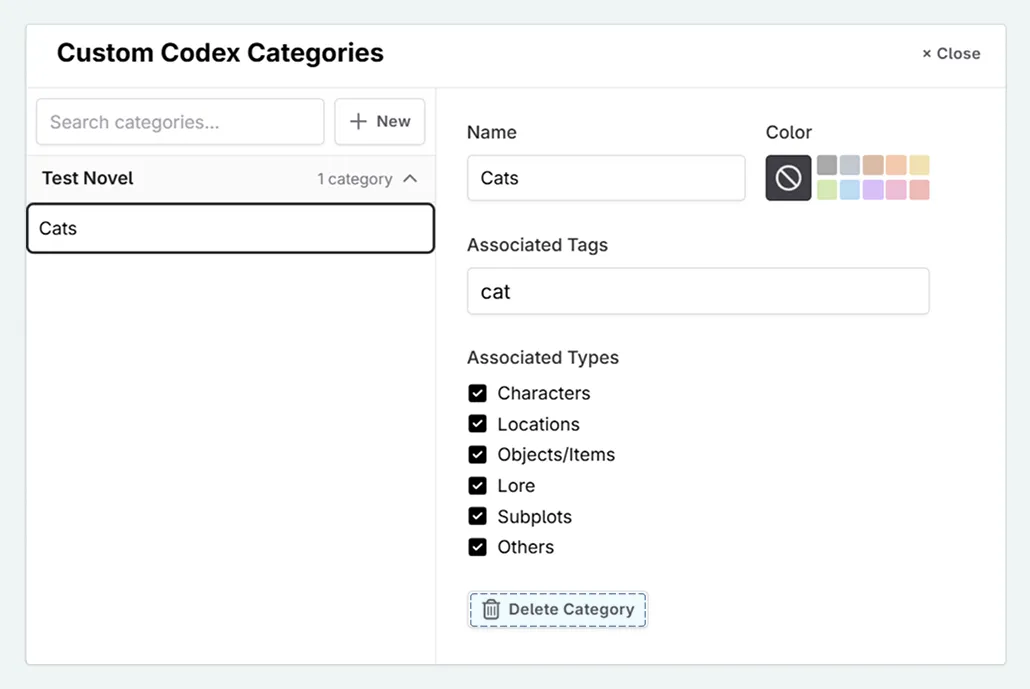This screenshot has height=689, width=1030.
Task: Click the Name field containing Cats
Action: 605,178
